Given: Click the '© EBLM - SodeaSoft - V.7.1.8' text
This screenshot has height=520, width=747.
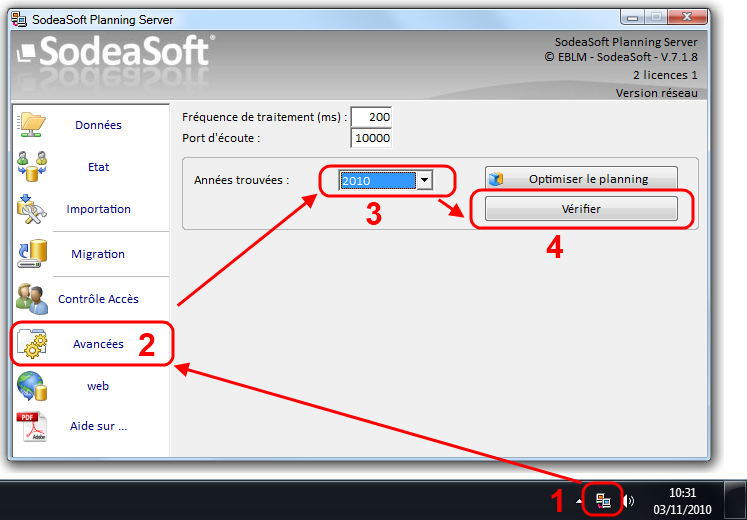Looking at the screenshot, I should point(621,57).
